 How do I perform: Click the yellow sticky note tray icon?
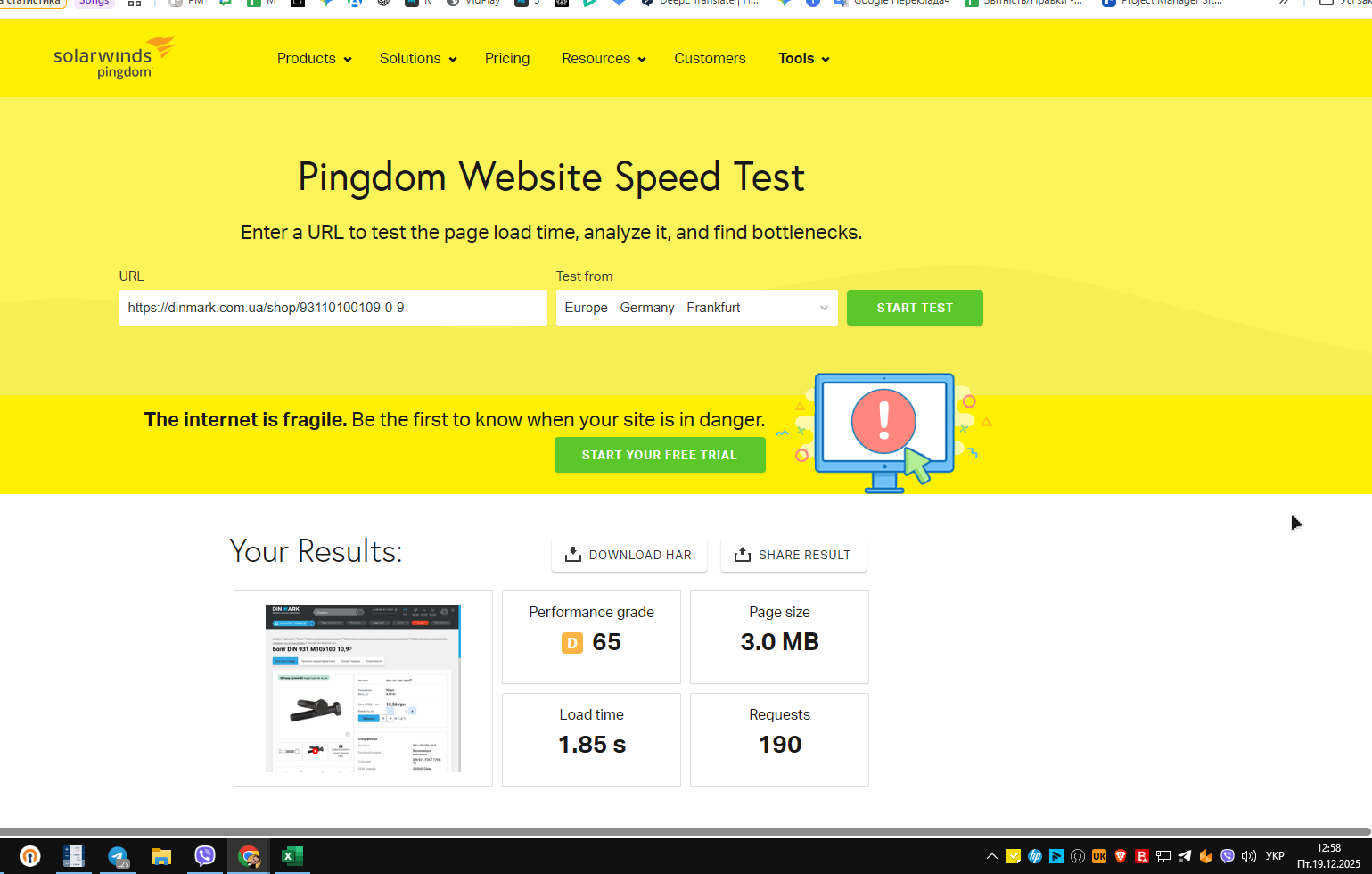coord(1014,856)
